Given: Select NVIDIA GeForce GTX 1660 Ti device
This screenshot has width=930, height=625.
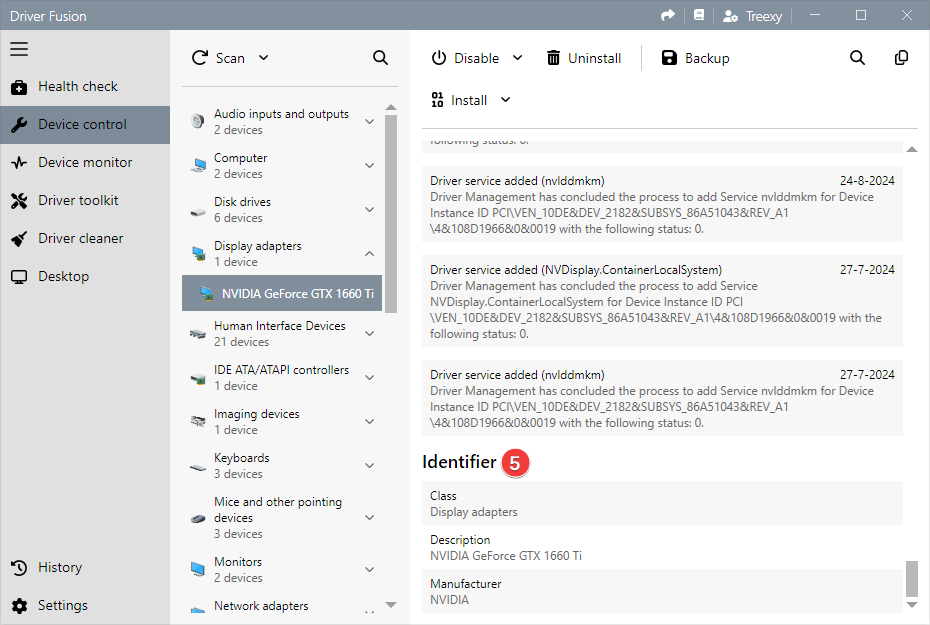Looking at the screenshot, I should [282, 294].
